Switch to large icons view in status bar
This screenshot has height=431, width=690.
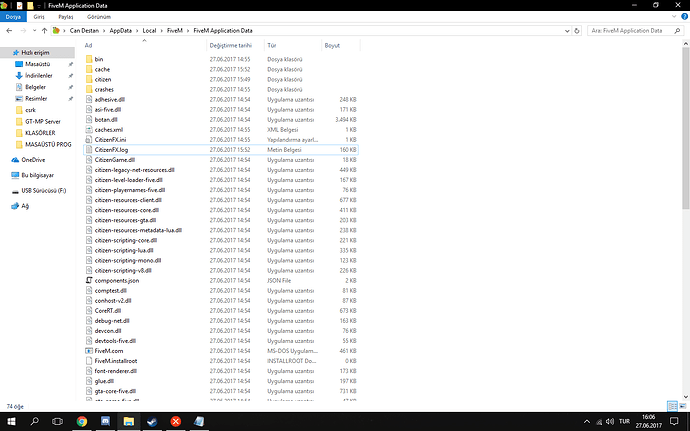click(683, 406)
